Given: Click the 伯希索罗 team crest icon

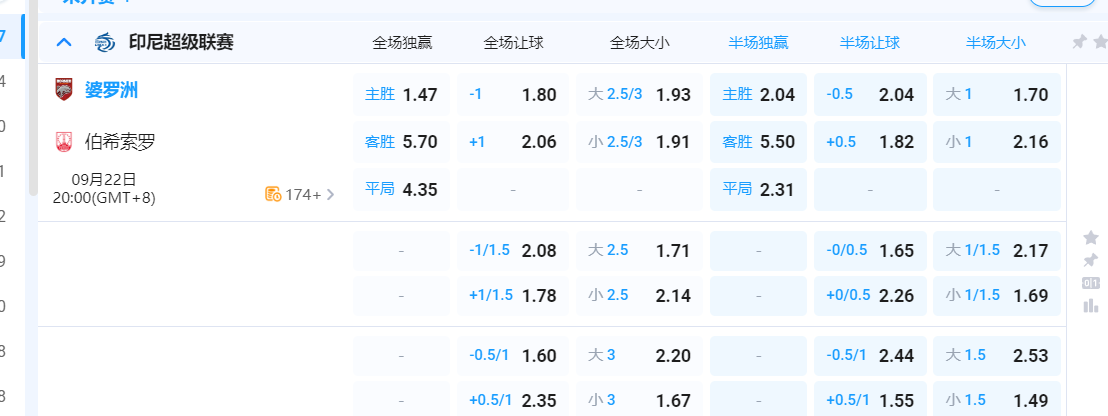Looking at the screenshot, I should pos(64,142).
